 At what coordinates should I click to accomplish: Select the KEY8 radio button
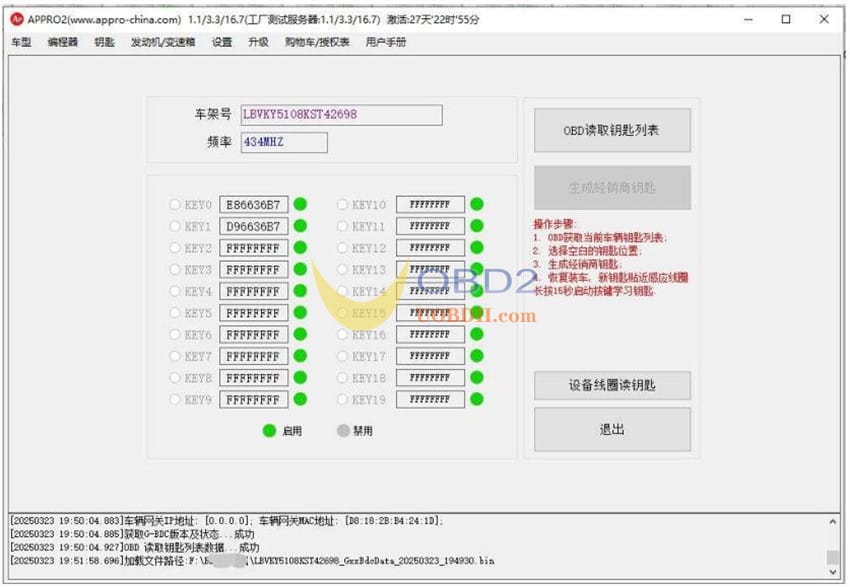point(175,378)
